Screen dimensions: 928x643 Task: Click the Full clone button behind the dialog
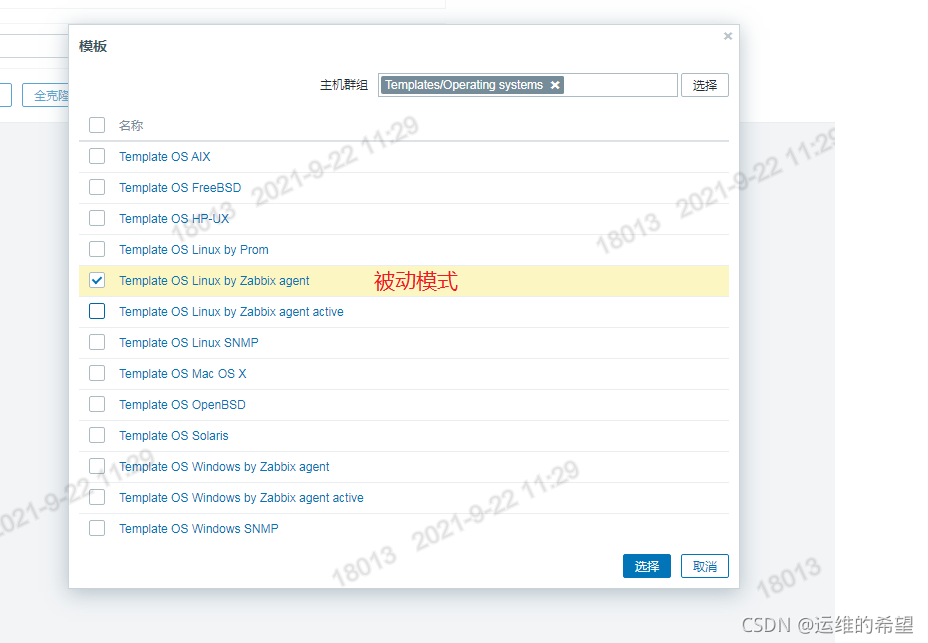[x=46, y=95]
